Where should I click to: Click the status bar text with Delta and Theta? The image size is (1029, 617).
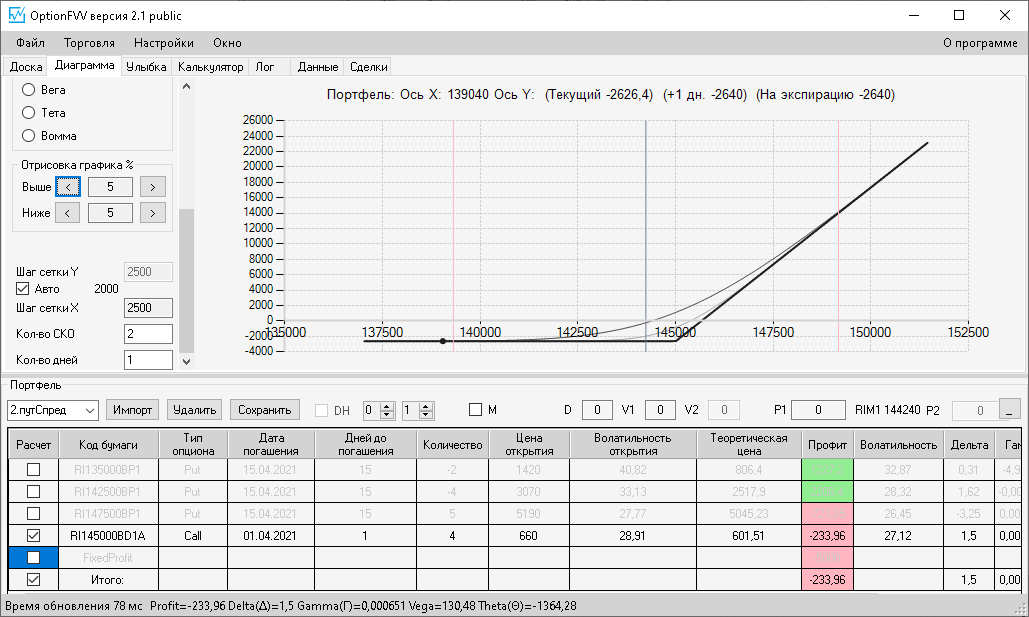click(x=363, y=606)
